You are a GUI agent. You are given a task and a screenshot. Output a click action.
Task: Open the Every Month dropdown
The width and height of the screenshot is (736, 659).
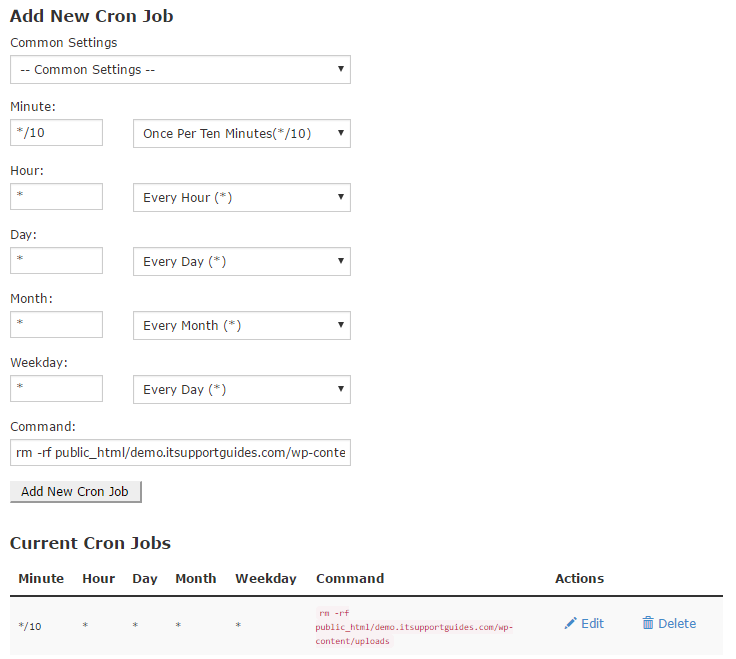pyautogui.click(x=241, y=325)
